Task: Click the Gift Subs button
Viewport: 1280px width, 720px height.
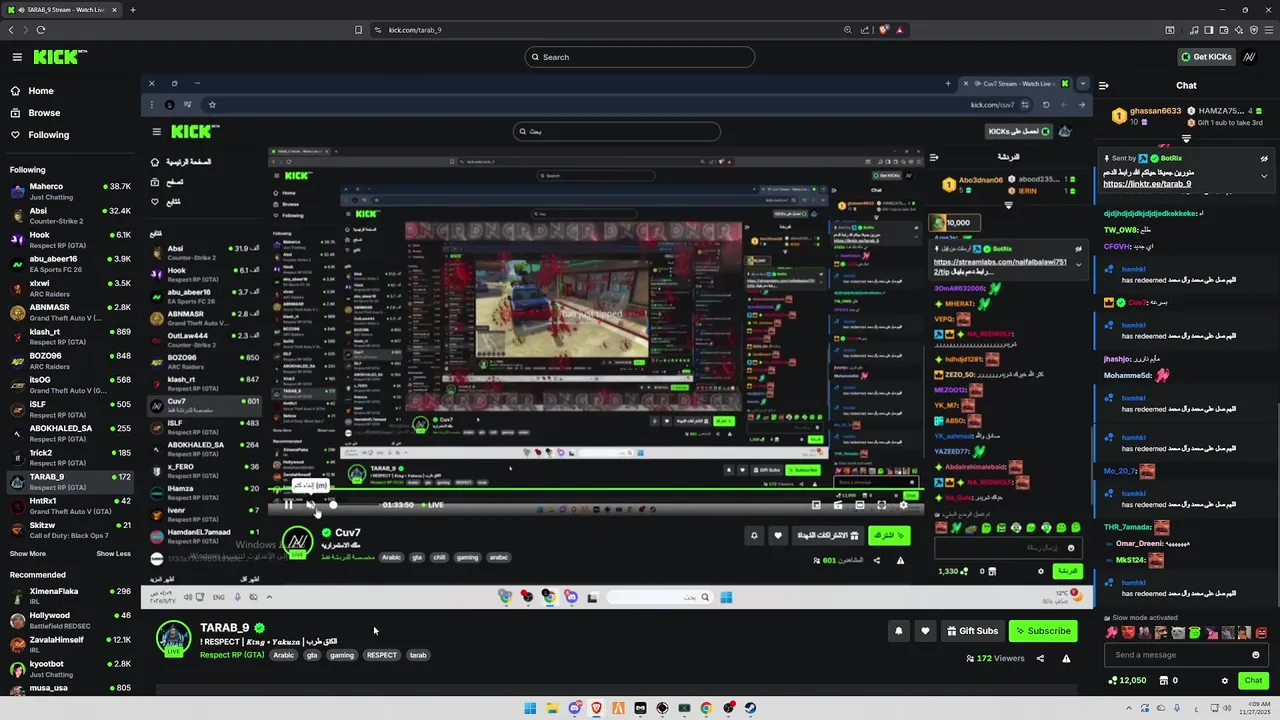Action: [972, 631]
